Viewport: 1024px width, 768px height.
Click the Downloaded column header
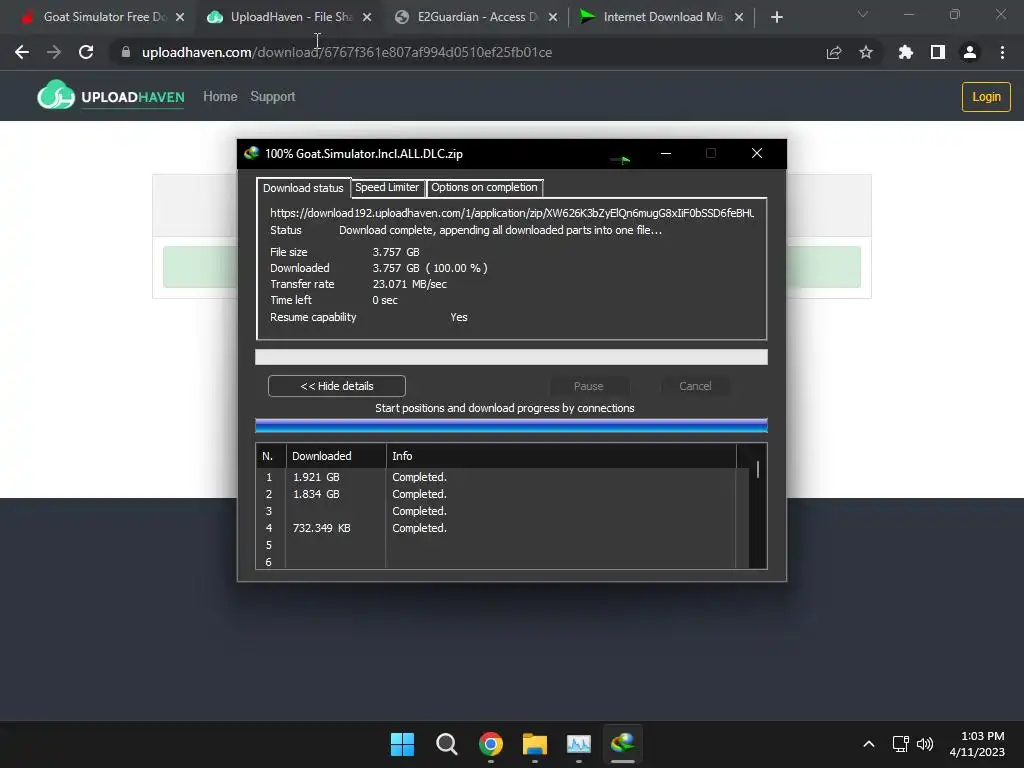[x=336, y=456]
